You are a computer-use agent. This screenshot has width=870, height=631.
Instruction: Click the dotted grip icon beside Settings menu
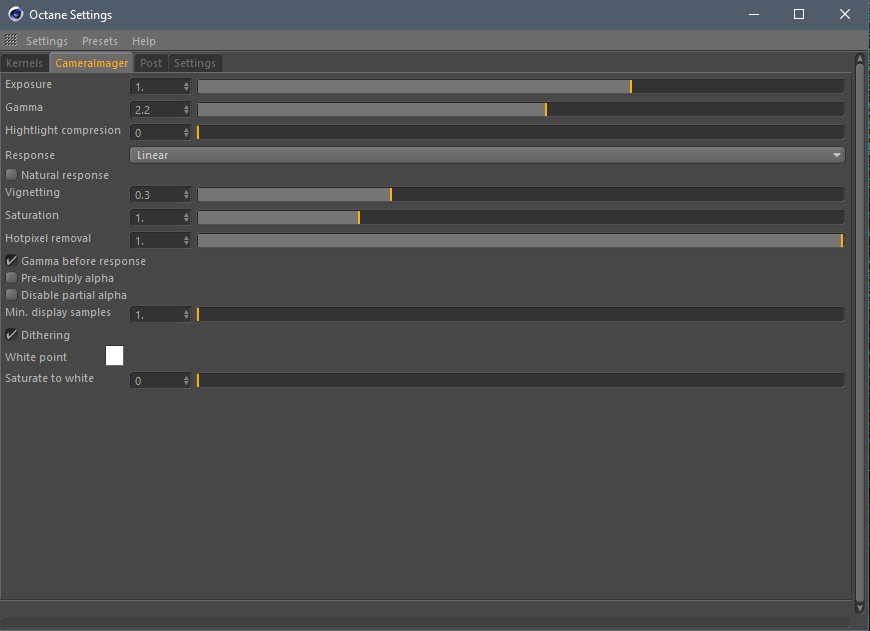pyautogui.click(x=11, y=40)
